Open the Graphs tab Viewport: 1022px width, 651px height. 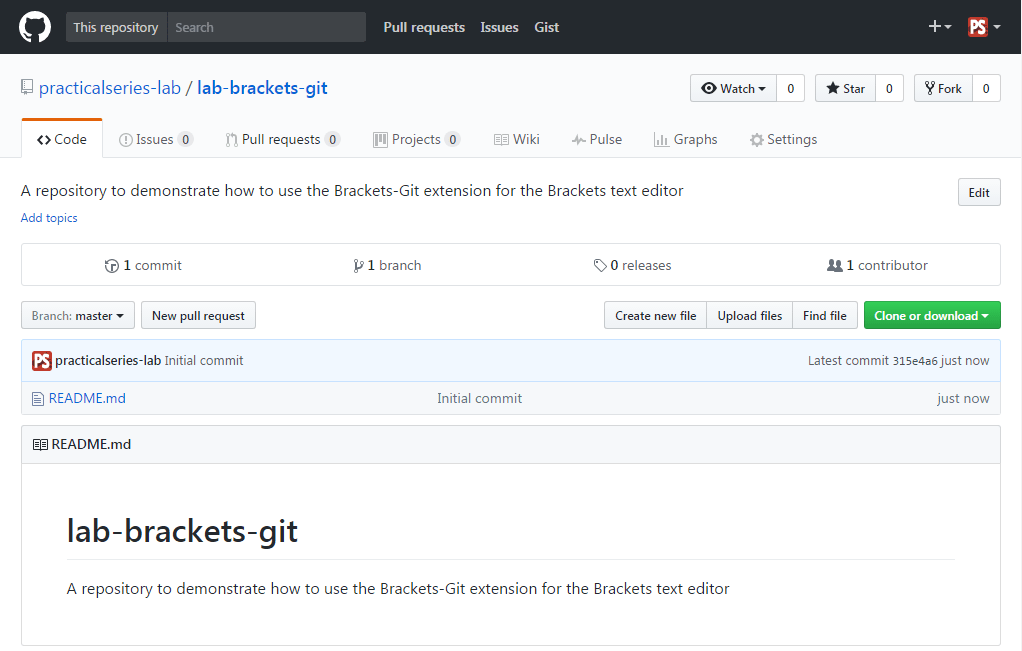(x=686, y=139)
